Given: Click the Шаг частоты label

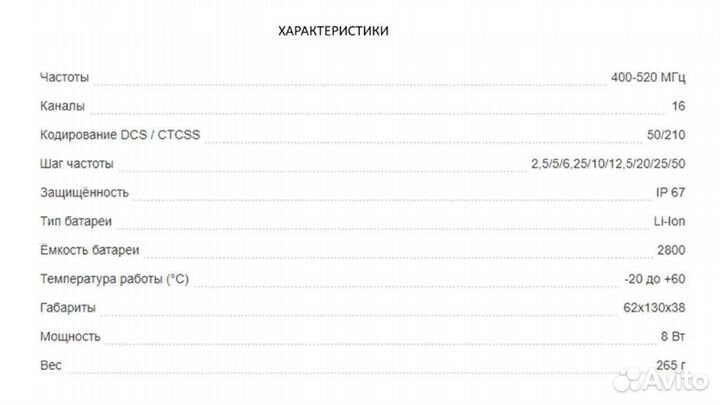Looking at the screenshot, I should [76, 164].
